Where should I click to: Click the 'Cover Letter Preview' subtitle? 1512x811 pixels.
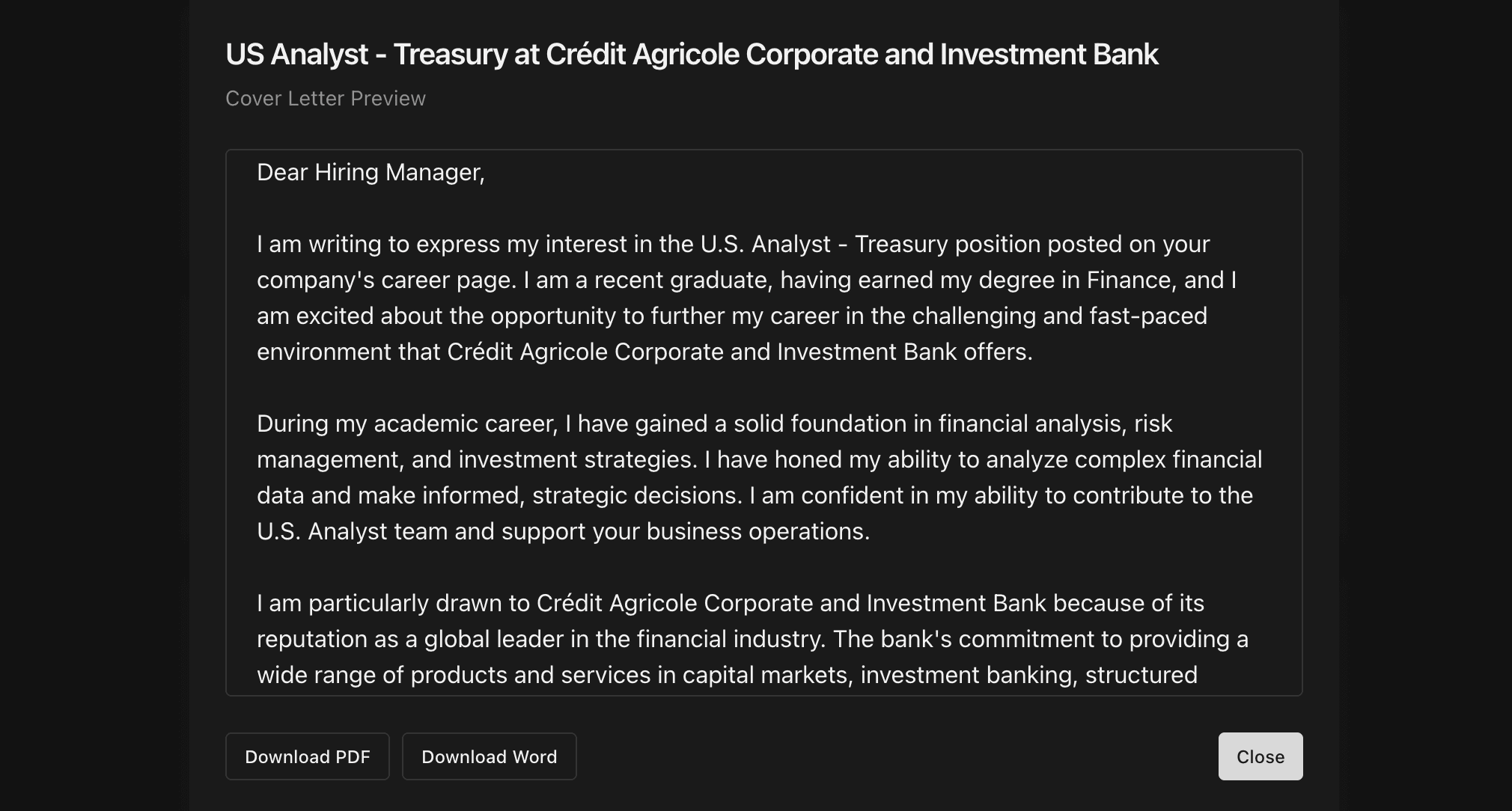(x=326, y=98)
